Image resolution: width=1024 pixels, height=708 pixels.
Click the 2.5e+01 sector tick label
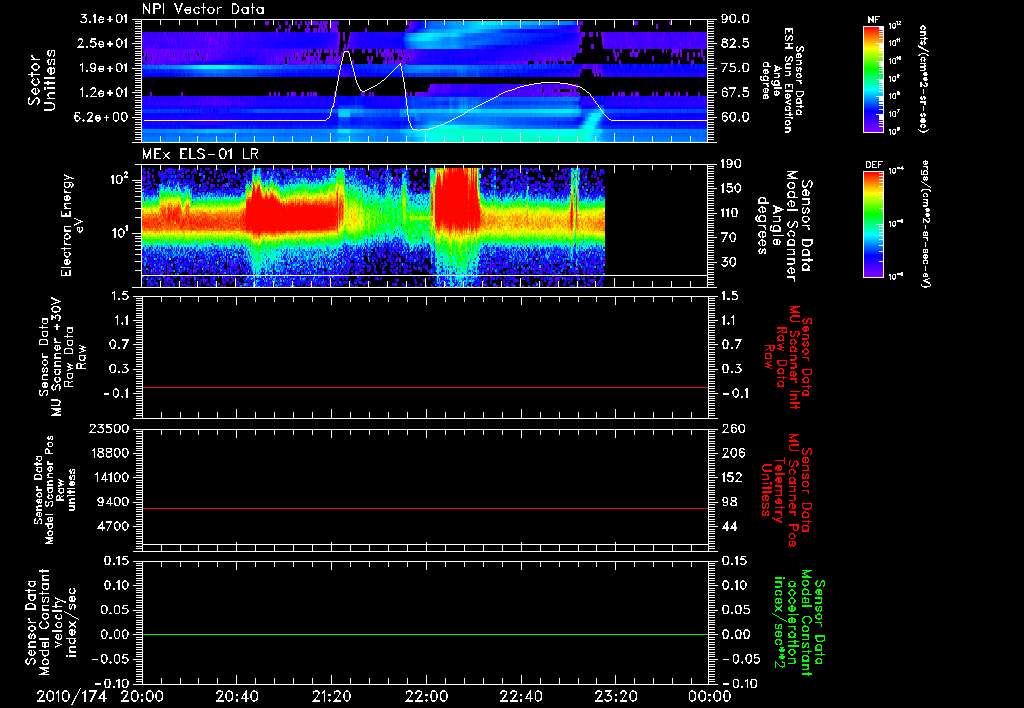click(x=104, y=43)
